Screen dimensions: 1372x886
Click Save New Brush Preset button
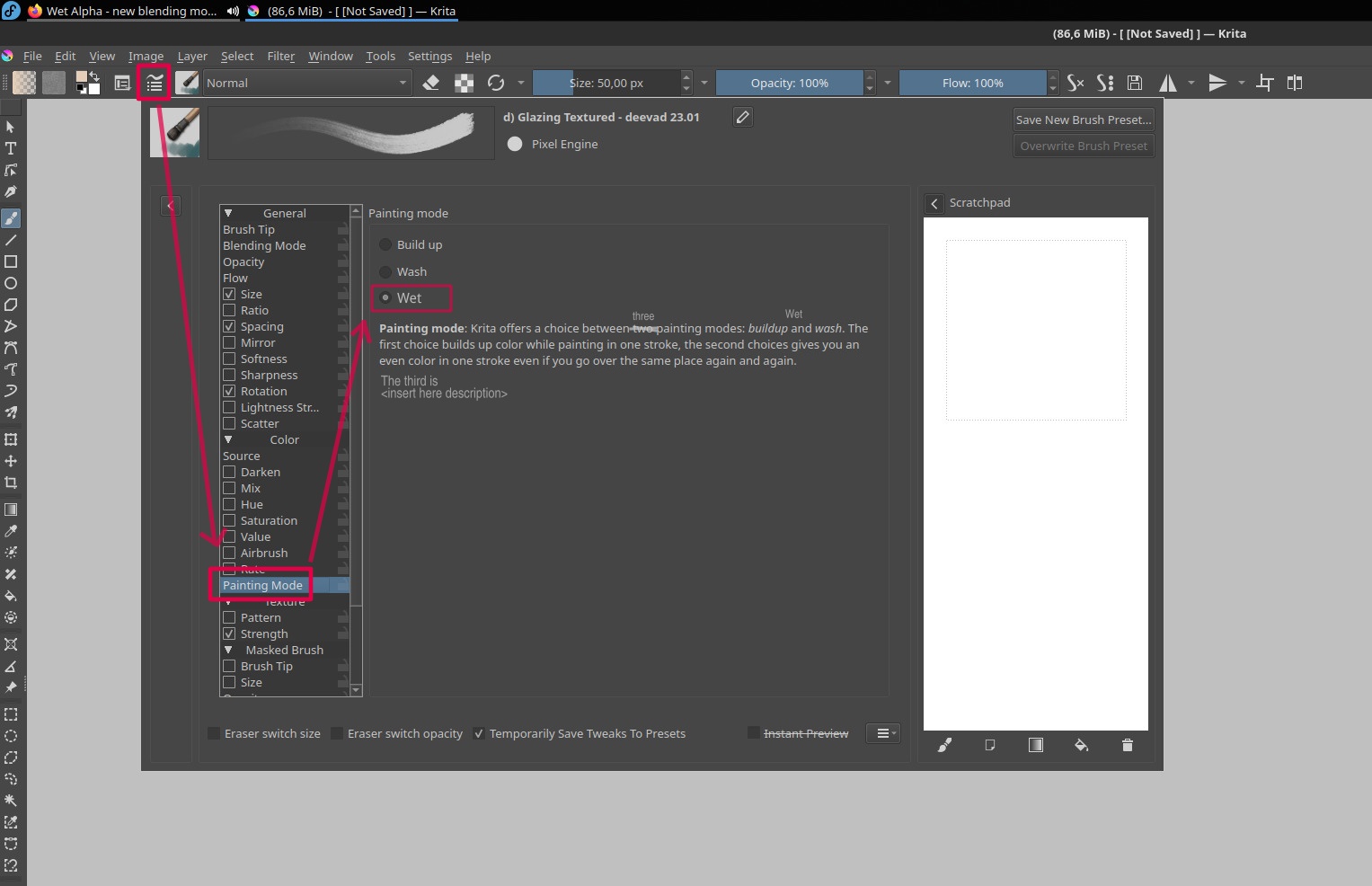click(x=1083, y=120)
